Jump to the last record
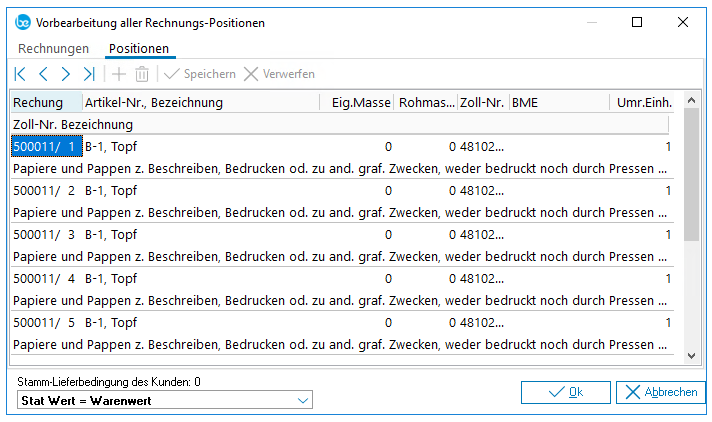712x422 pixels. click(89, 74)
